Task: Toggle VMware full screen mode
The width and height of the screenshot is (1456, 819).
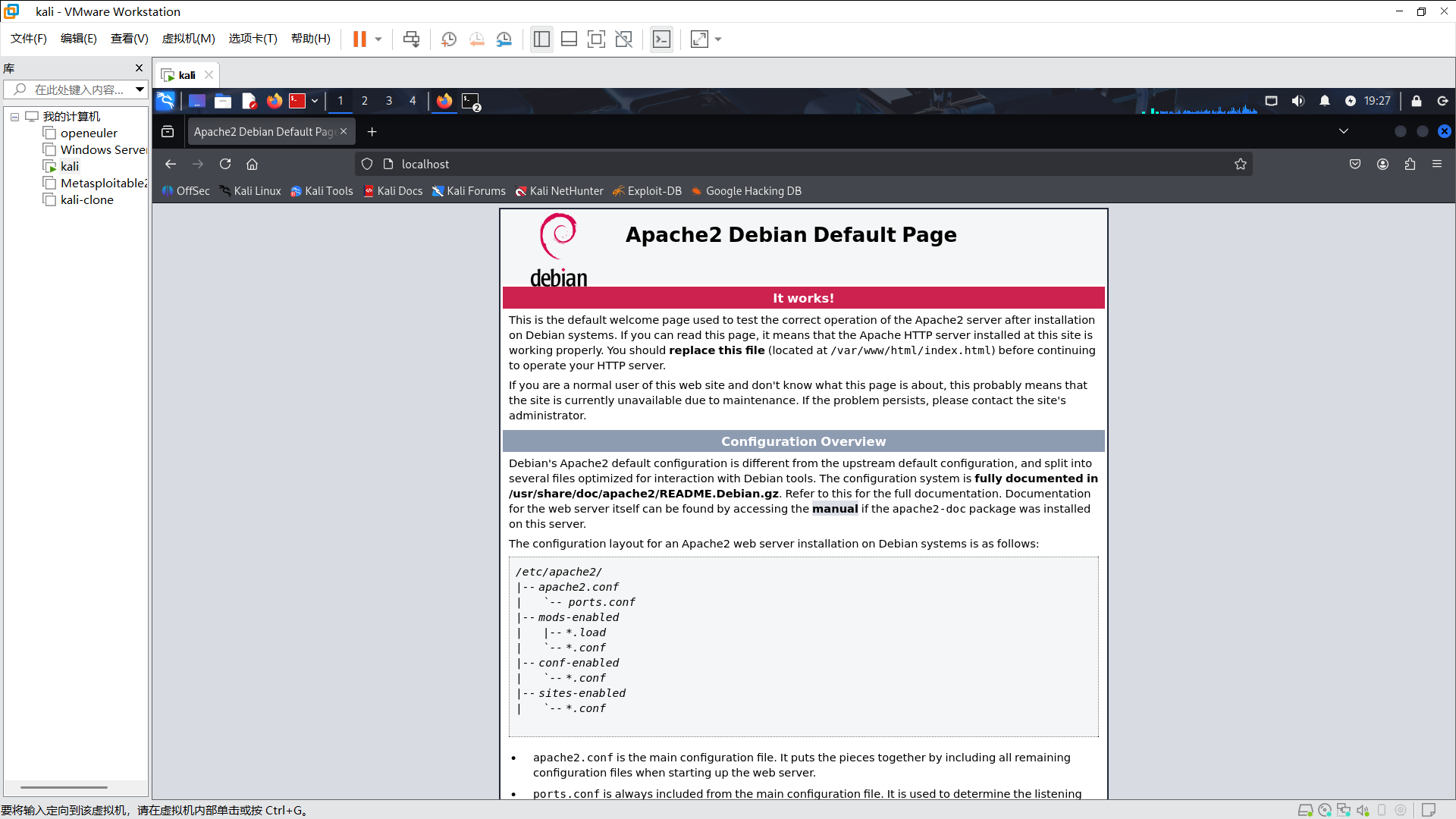Action: point(596,39)
